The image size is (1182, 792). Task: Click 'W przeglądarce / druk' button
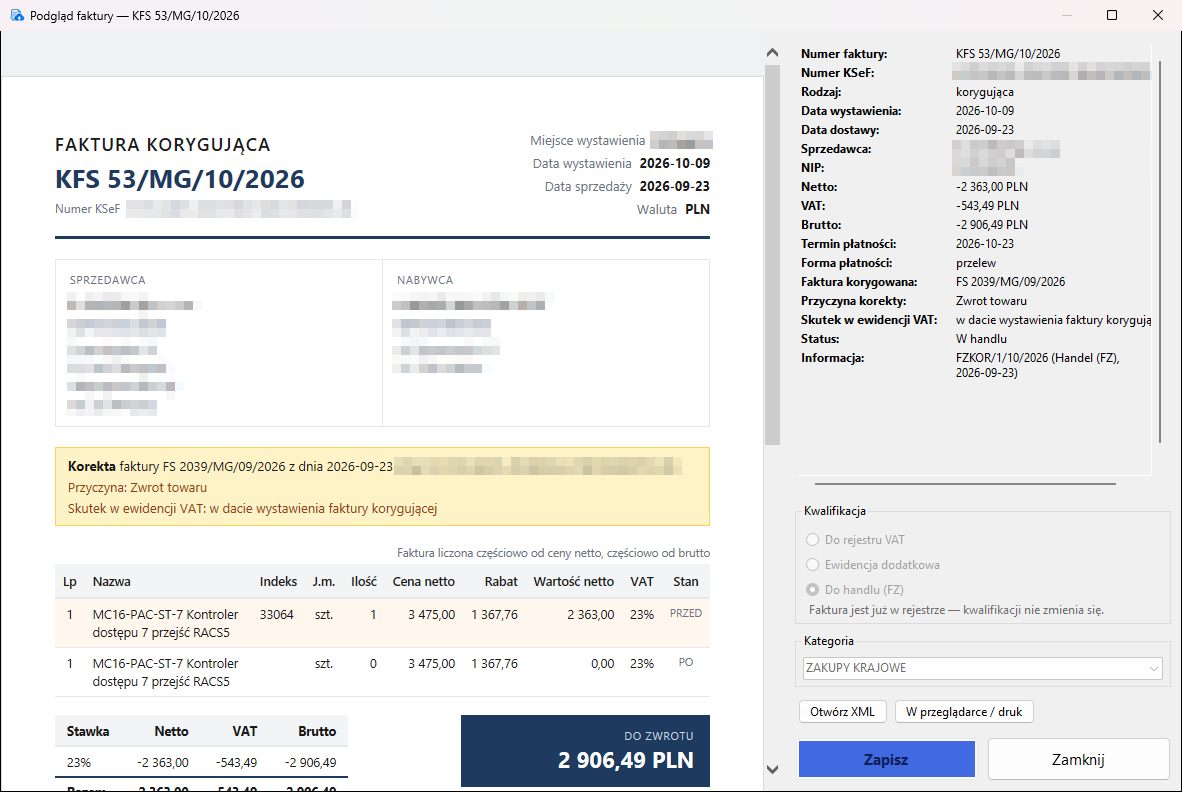[x=963, y=711]
